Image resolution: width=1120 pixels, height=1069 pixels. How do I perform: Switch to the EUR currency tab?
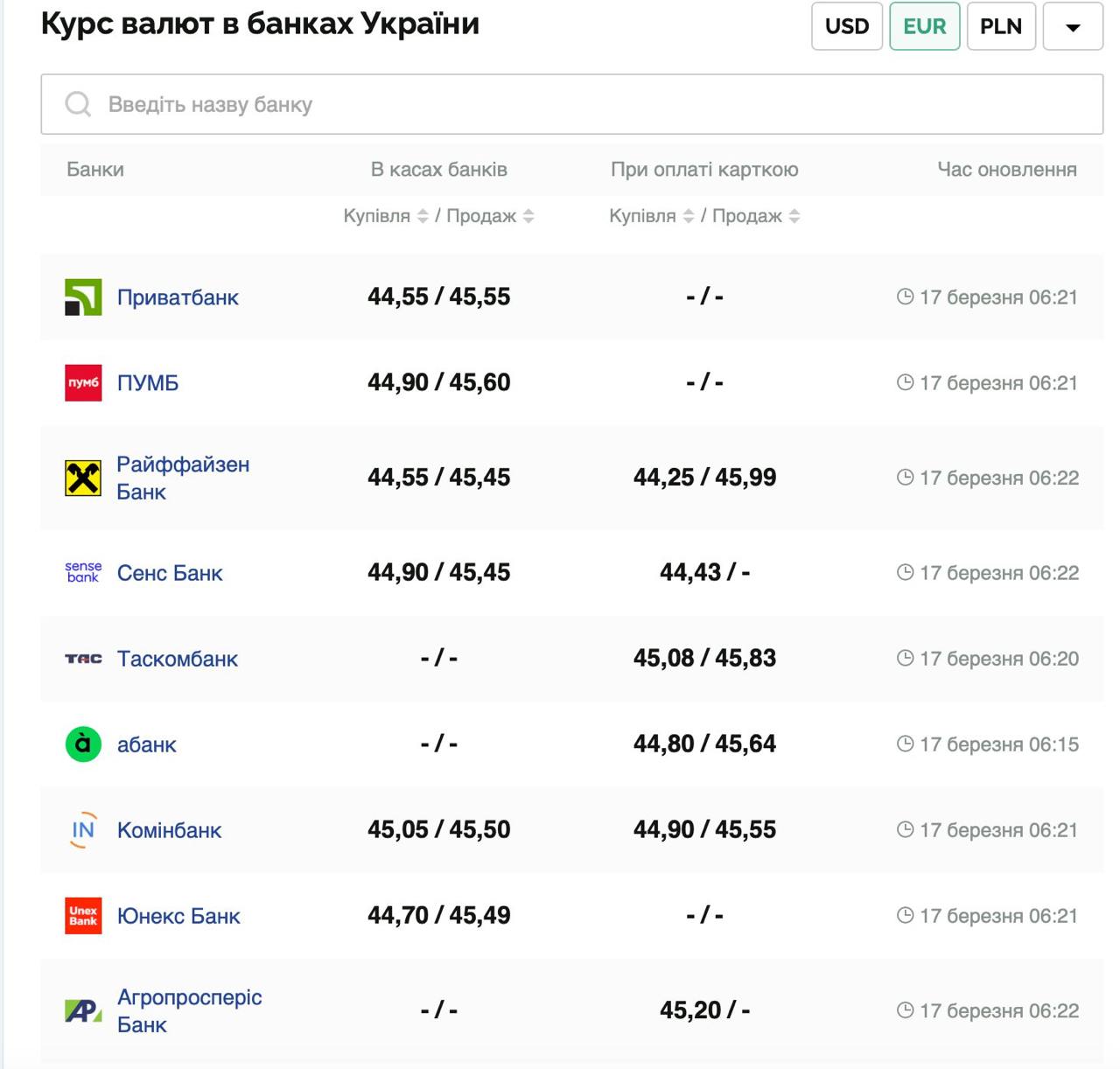(924, 26)
